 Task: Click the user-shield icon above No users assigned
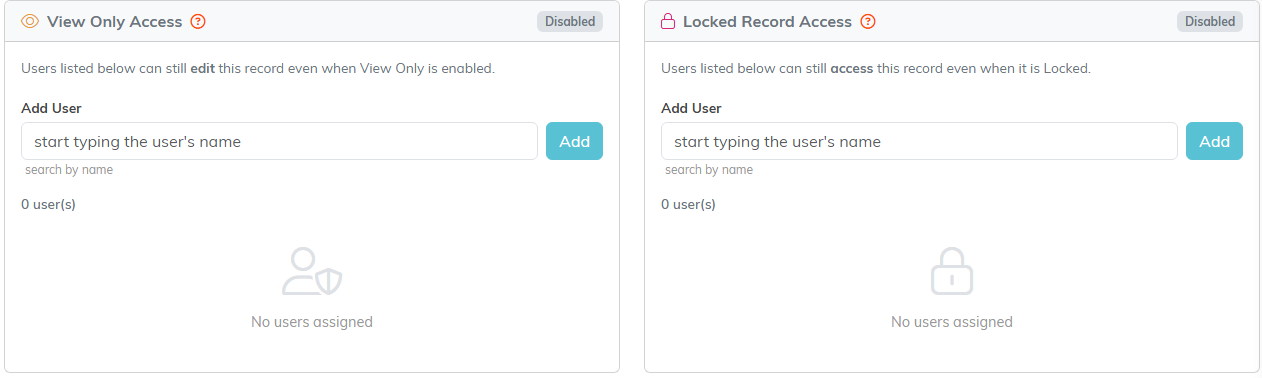click(x=312, y=271)
